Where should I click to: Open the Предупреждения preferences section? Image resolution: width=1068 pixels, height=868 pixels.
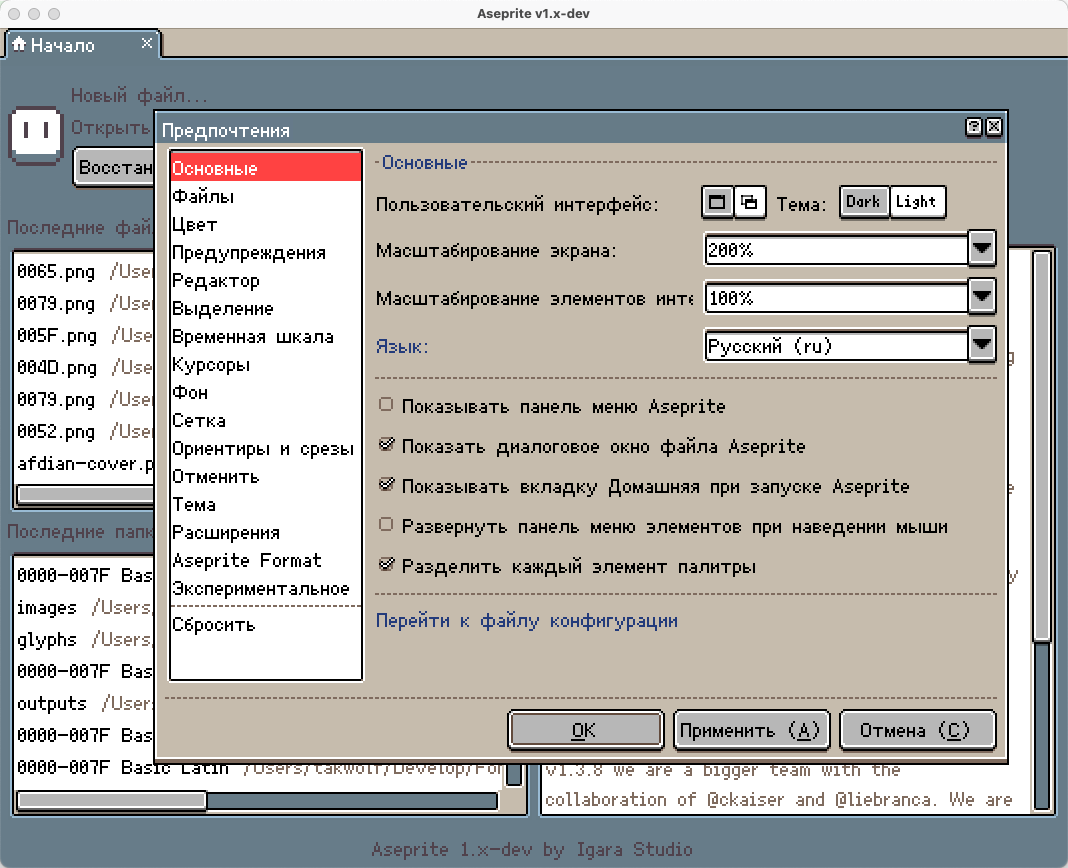[266, 252]
